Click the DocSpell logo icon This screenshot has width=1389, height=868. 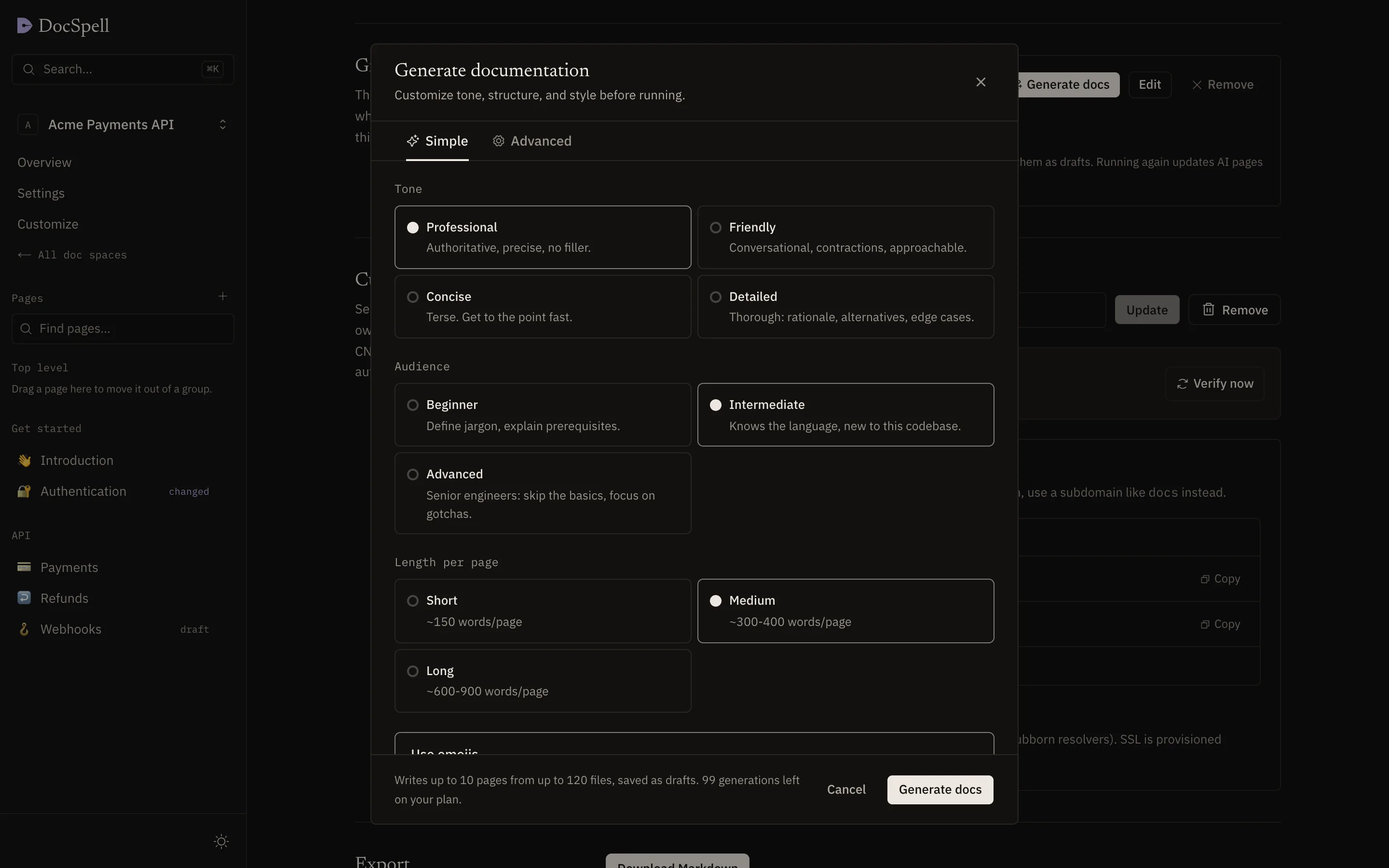coord(24,25)
